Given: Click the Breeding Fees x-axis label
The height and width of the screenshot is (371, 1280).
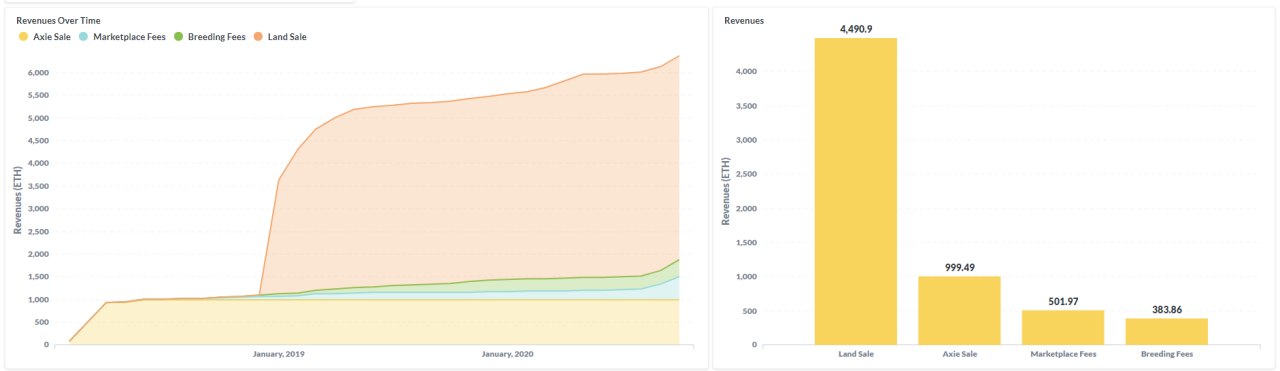Looking at the screenshot, I should (x=1167, y=354).
